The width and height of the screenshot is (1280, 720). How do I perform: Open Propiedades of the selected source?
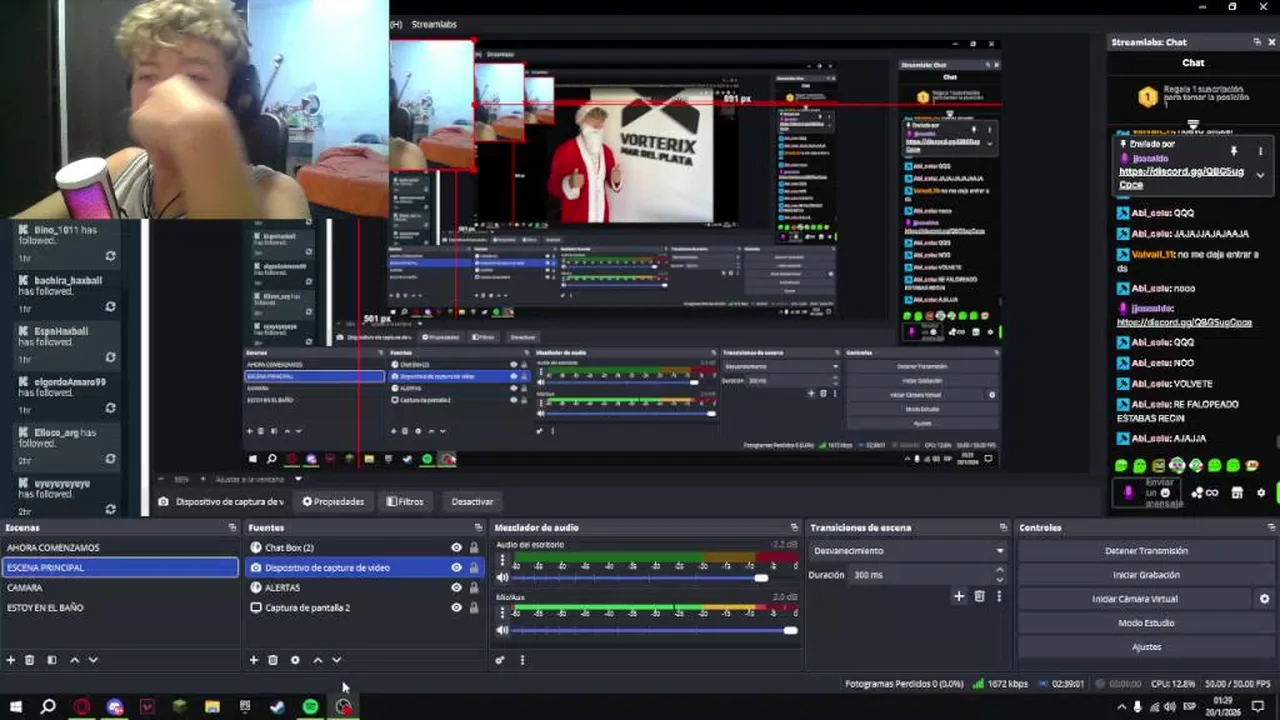click(334, 502)
